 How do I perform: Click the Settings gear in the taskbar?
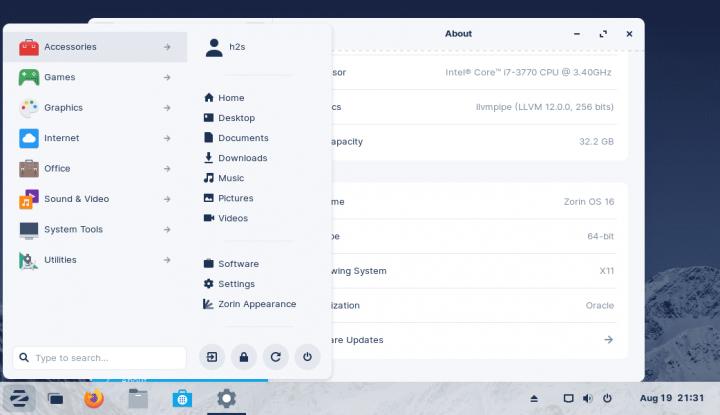tap(227, 399)
